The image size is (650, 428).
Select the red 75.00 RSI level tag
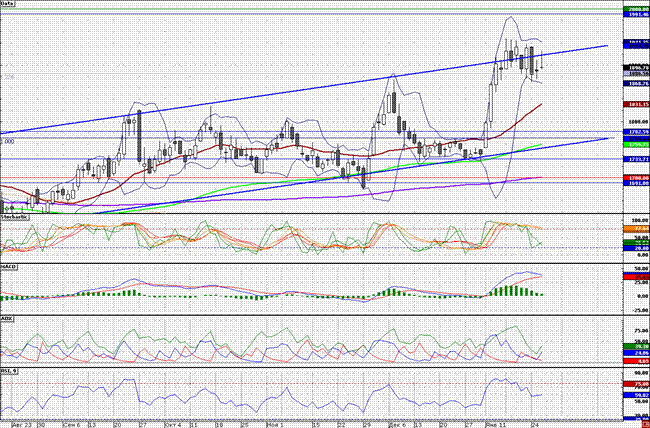(x=636, y=384)
